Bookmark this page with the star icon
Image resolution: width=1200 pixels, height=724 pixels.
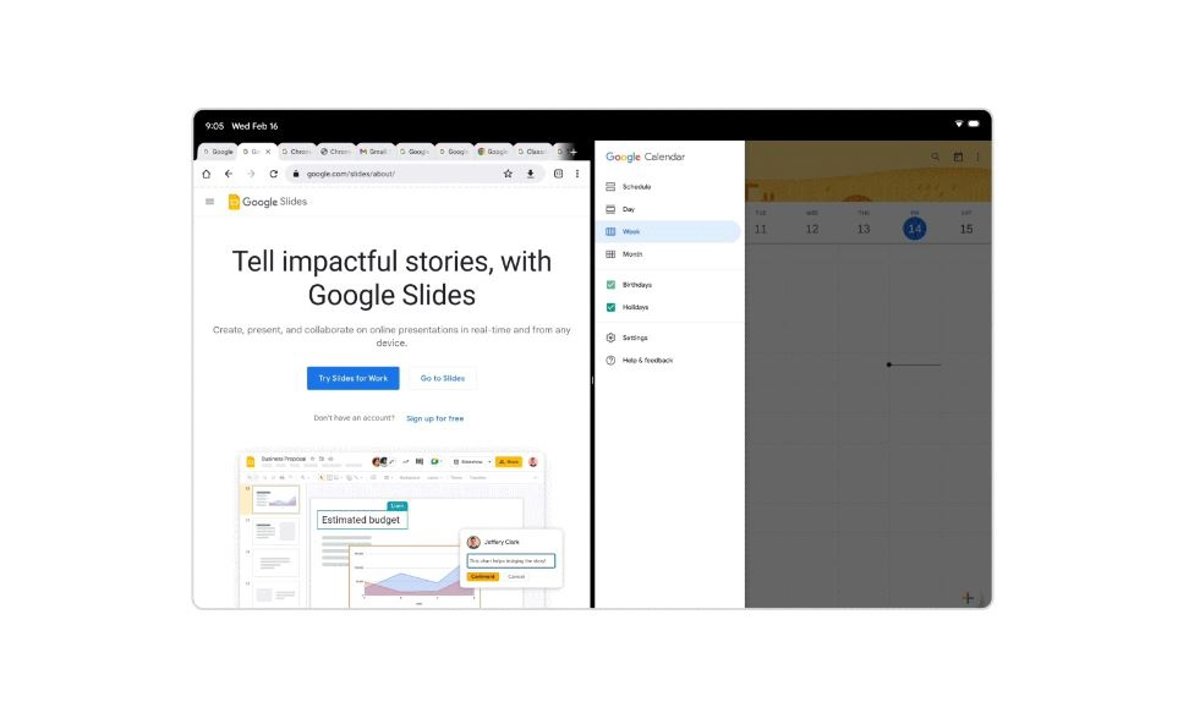[508, 174]
